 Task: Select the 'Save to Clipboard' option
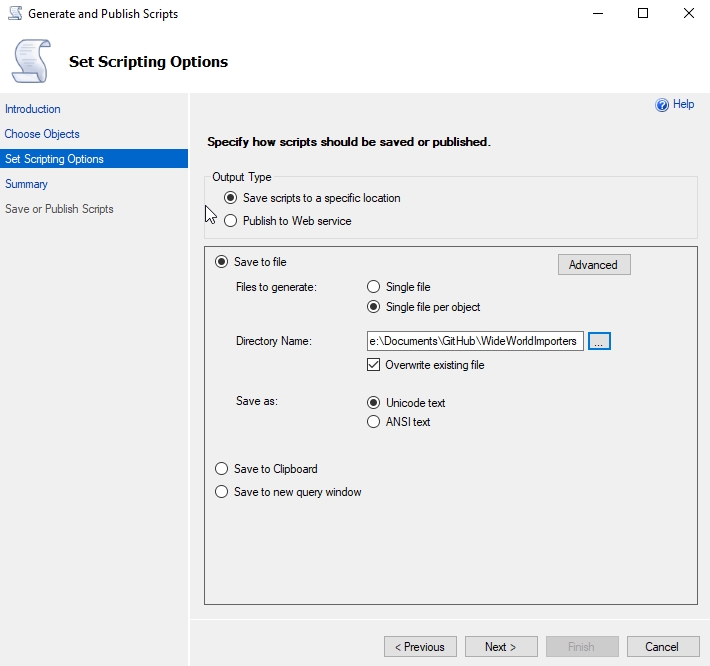click(x=222, y=469)
